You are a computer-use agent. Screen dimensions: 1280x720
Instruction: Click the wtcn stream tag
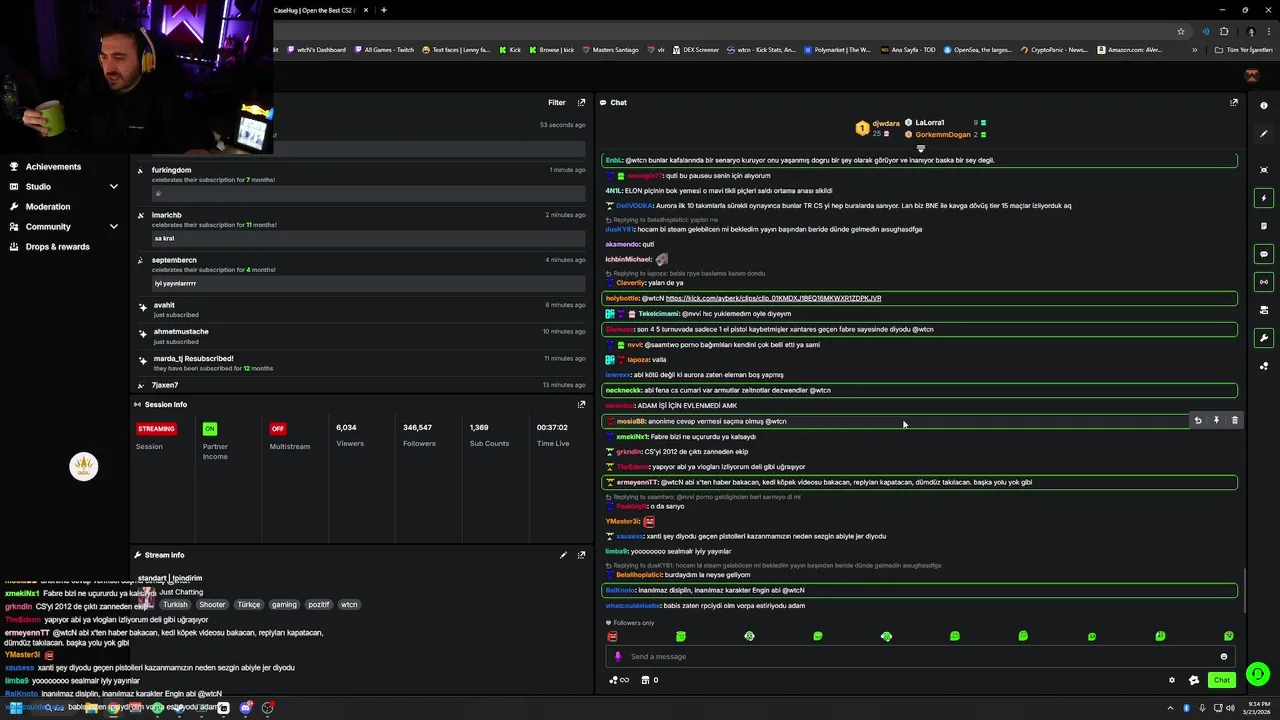click(x=349, y=605)
